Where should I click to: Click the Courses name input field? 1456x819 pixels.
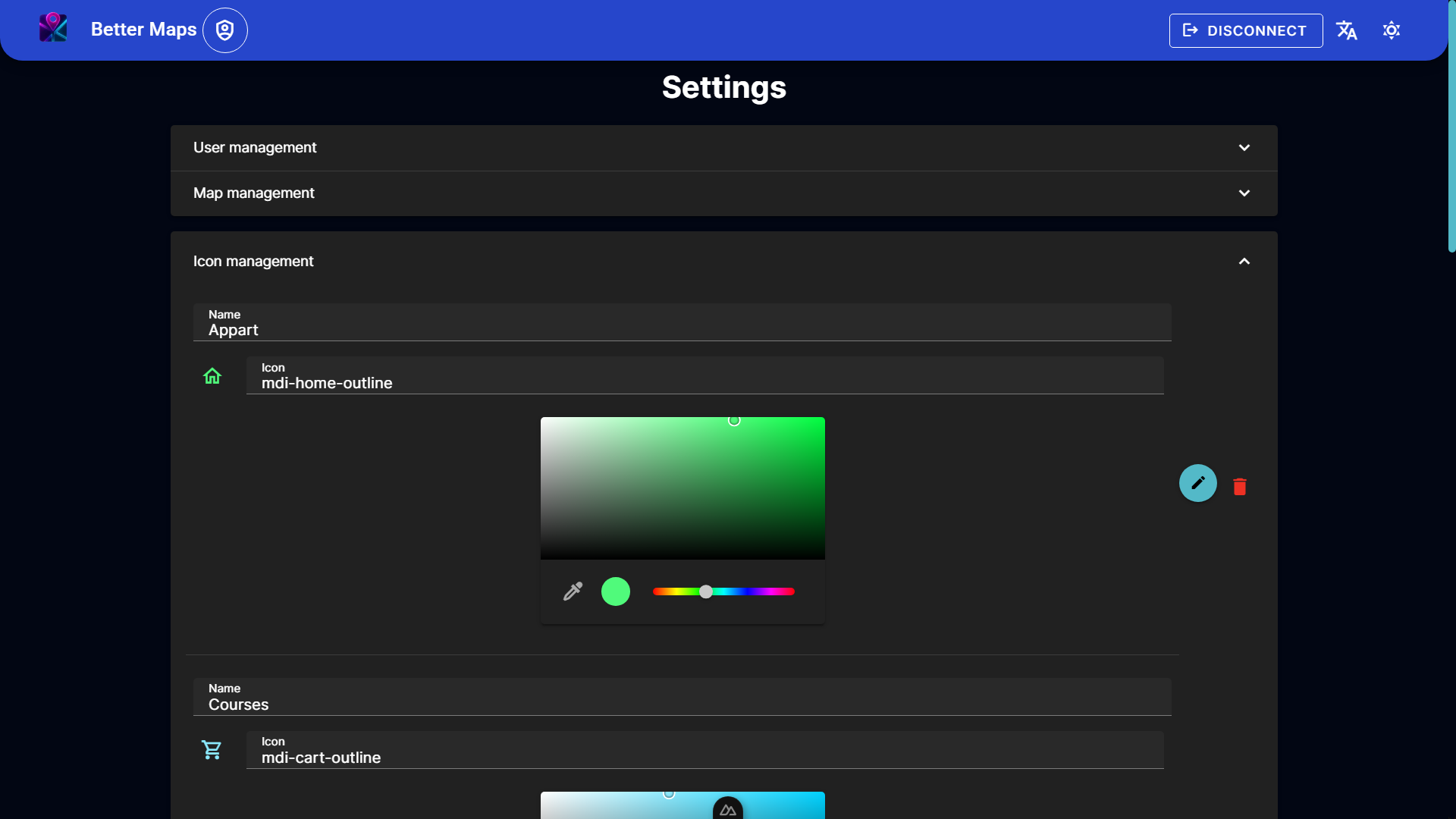[x=681, y=704]
